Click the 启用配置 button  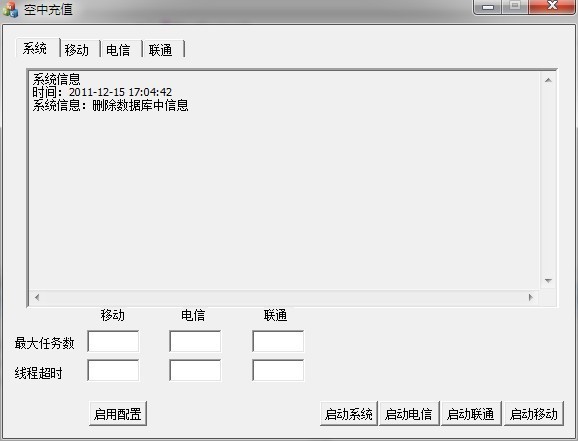click(x=118, y=414)
